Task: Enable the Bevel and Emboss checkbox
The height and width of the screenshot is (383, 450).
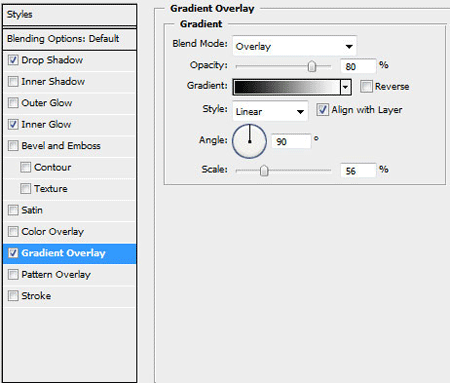Action: point(13,146)
